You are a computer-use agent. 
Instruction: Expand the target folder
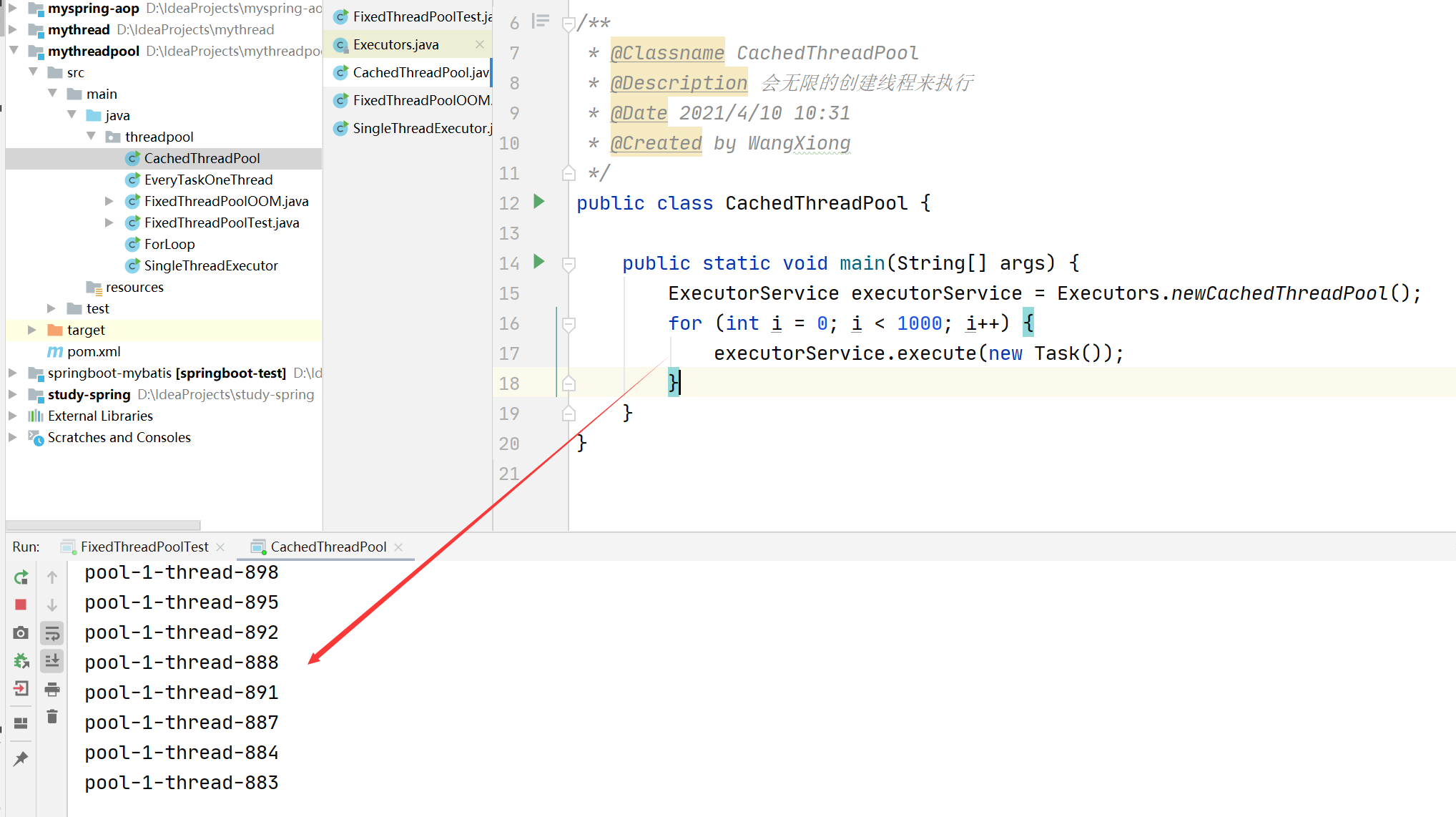[31, 330]
